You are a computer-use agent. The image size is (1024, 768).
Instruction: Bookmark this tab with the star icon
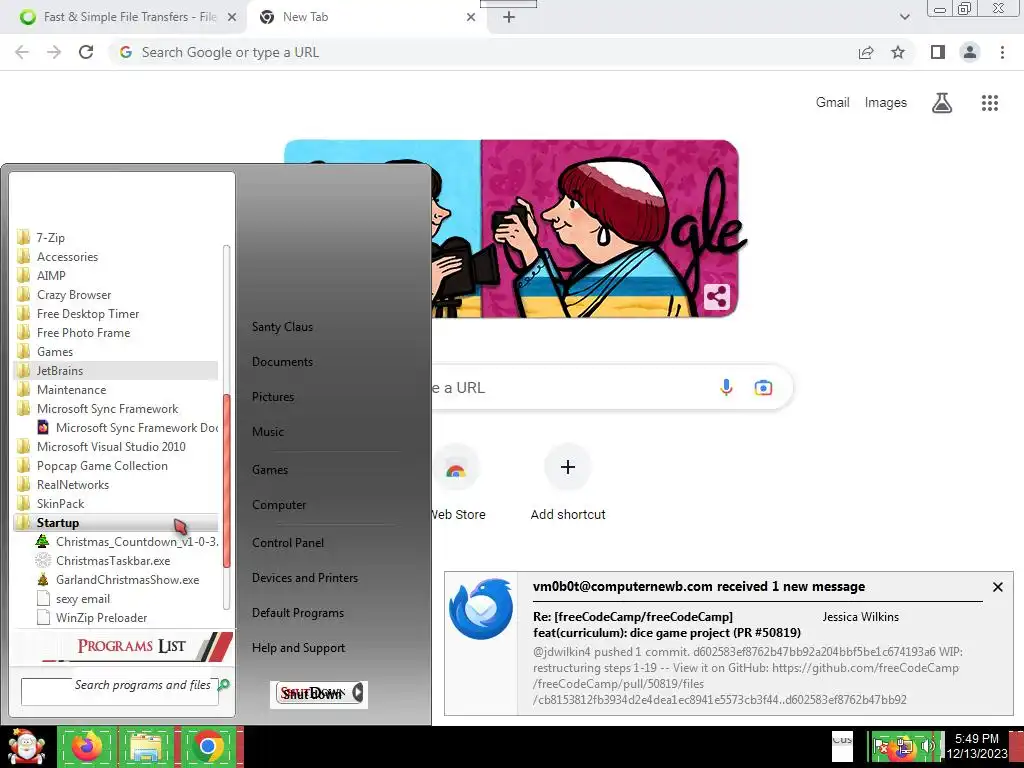[x=898, y=52]
